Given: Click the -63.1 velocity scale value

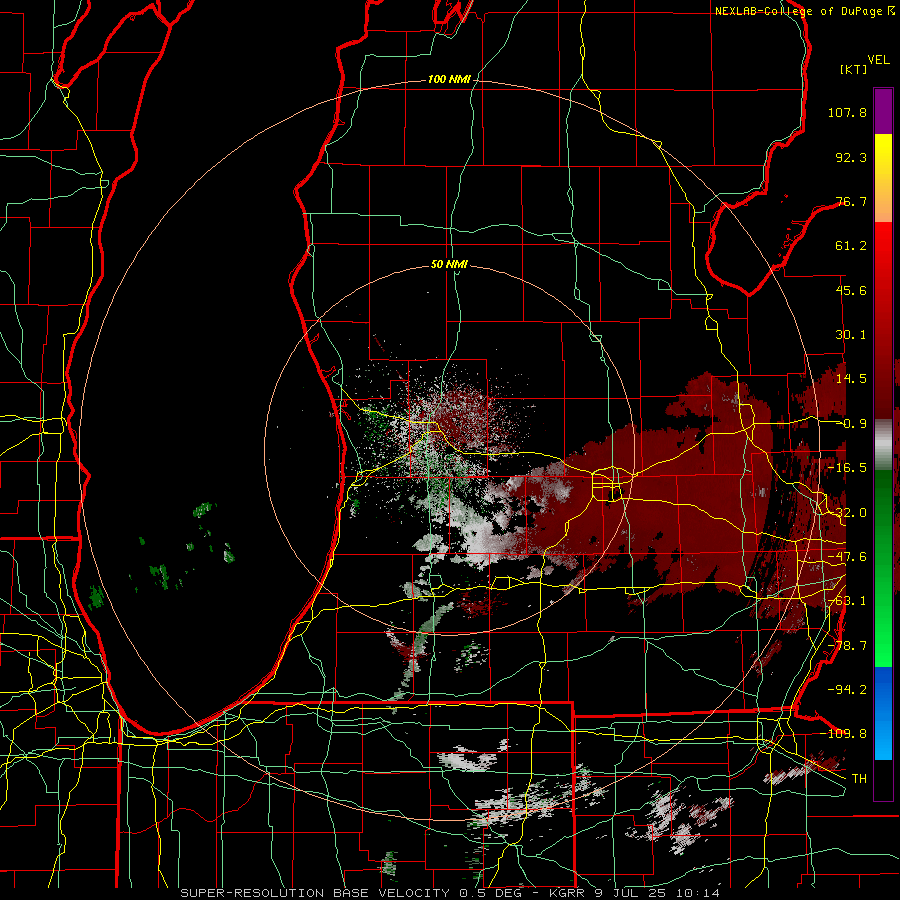Looking at the screenshot, I should tap(847, 601).
